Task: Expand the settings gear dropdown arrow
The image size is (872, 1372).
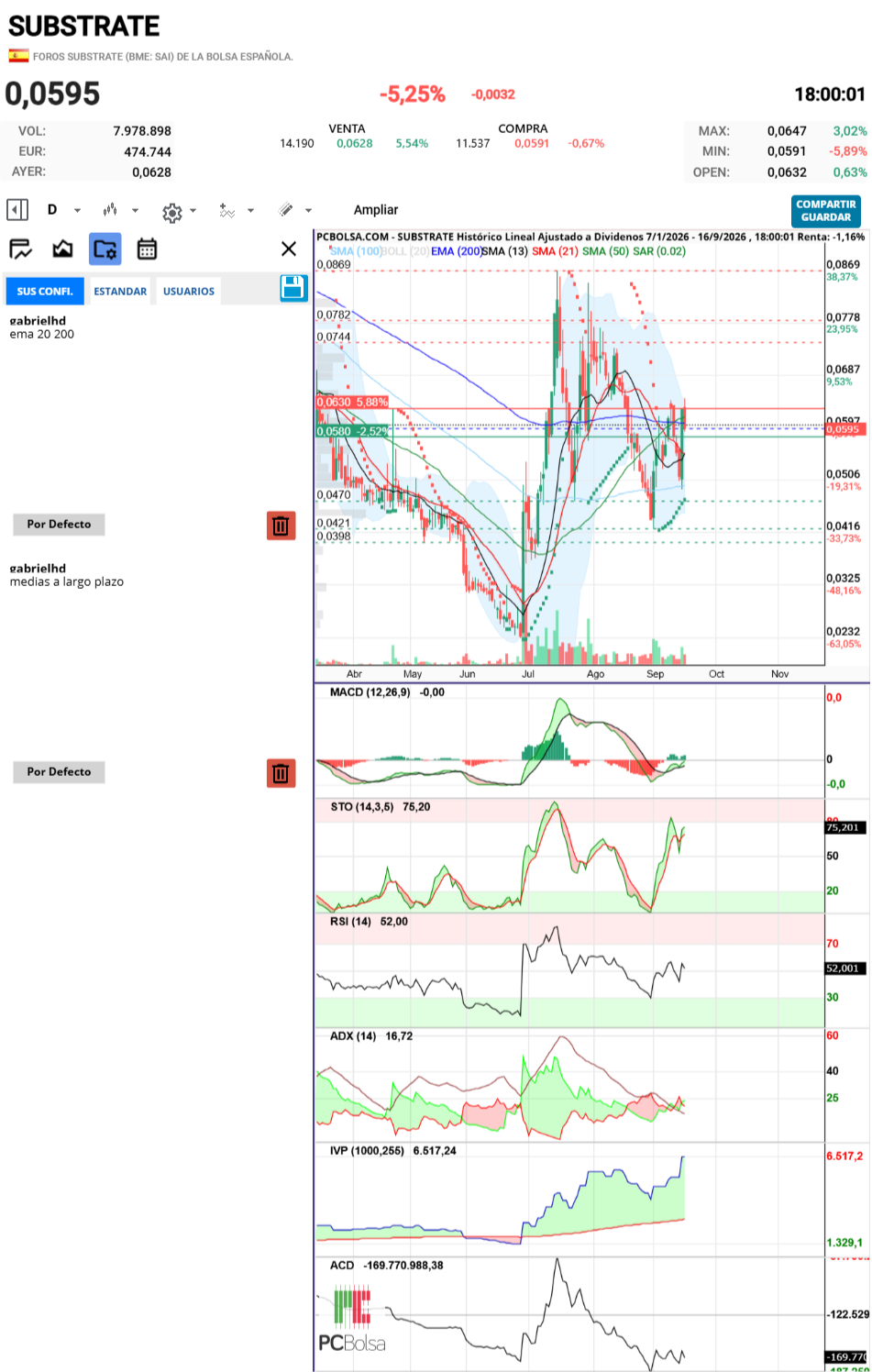Action: click(x=193, y=211)
